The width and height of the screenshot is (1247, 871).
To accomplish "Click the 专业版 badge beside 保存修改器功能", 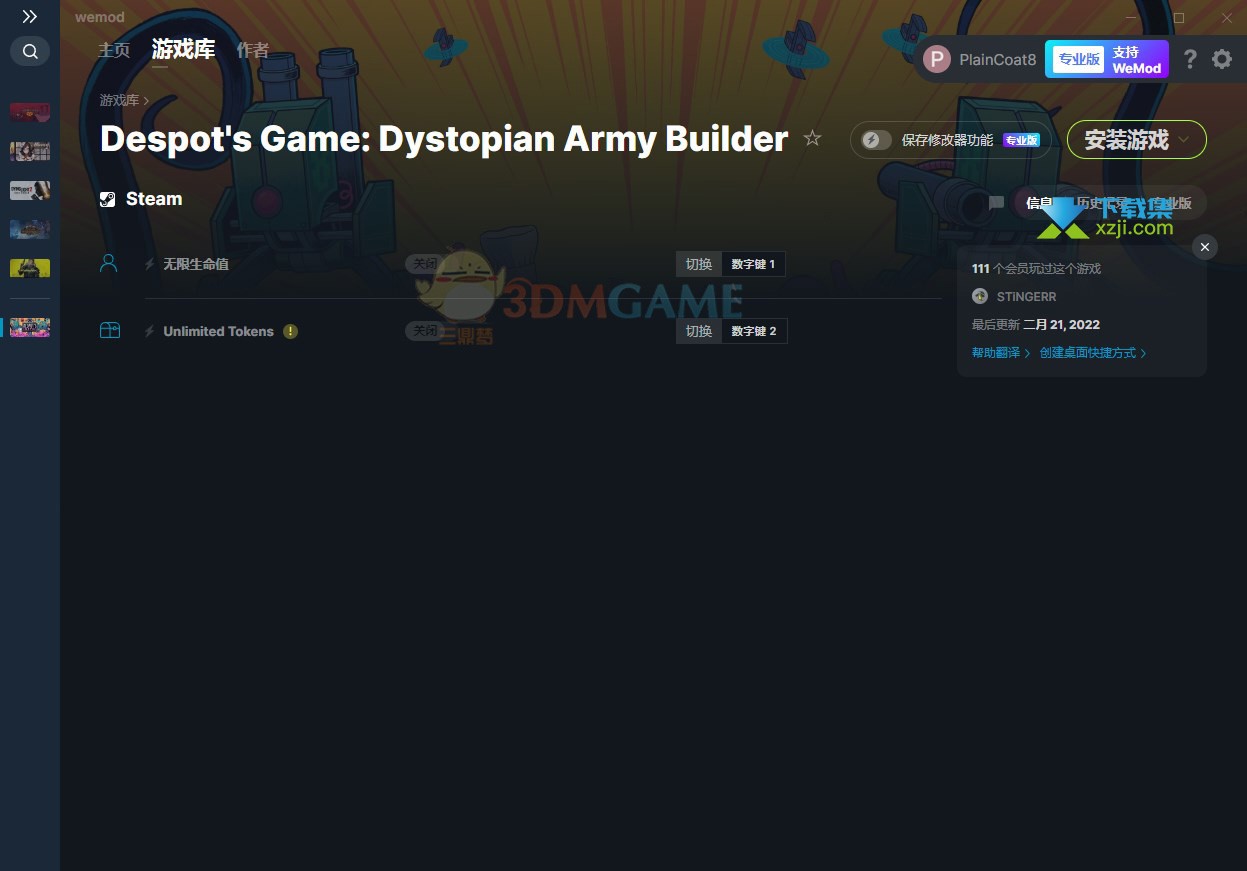I will click(1021, 140).
